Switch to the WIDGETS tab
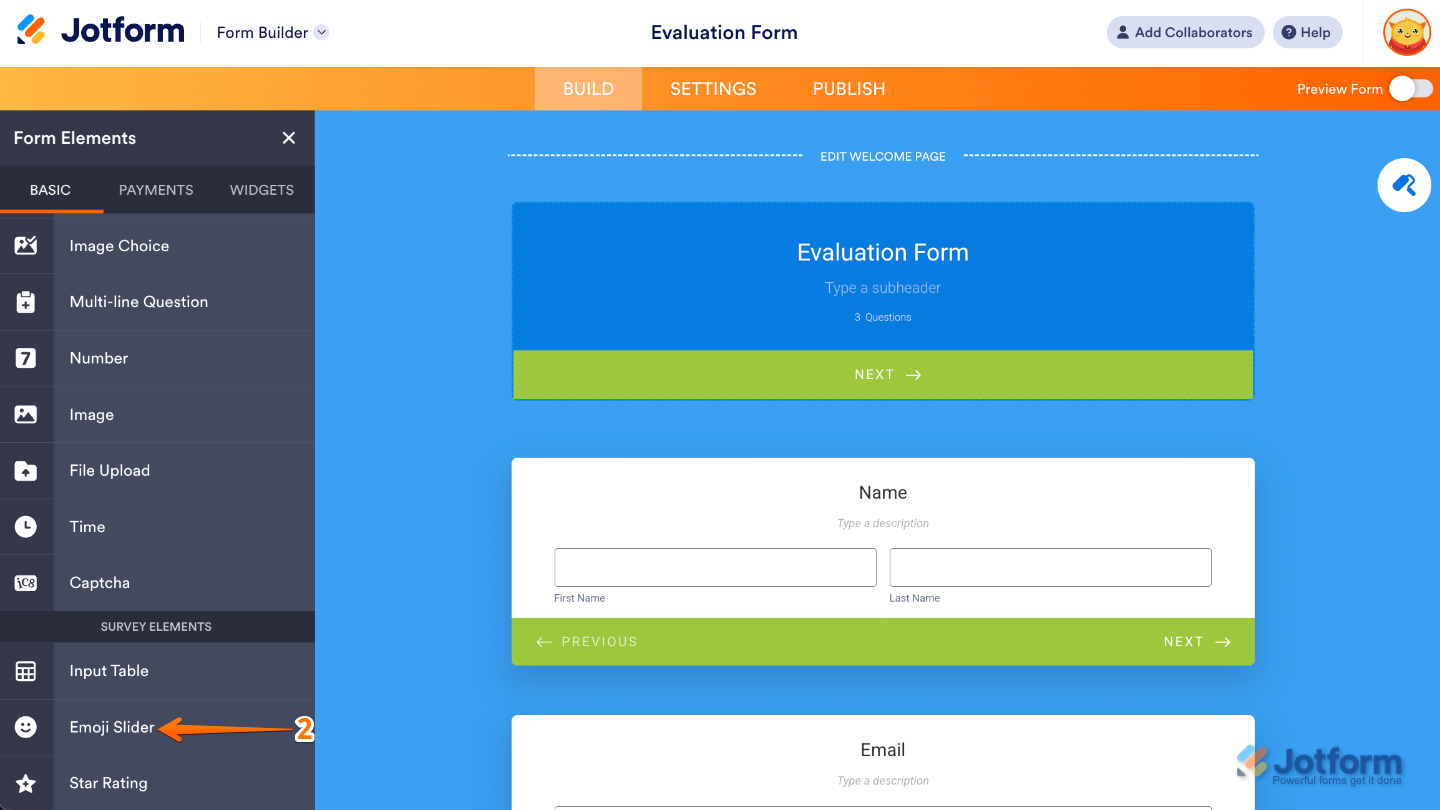1440x810 pixels. (x=260, y=190)
